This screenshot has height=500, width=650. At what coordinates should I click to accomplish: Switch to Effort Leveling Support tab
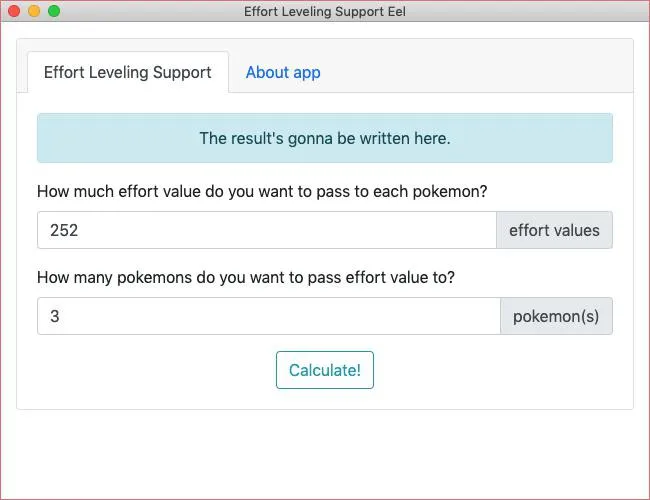[x=128, y=72]
